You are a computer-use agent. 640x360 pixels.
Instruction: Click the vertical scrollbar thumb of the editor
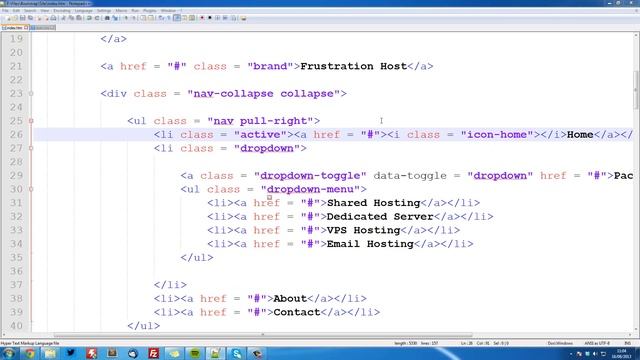[636, 90]
